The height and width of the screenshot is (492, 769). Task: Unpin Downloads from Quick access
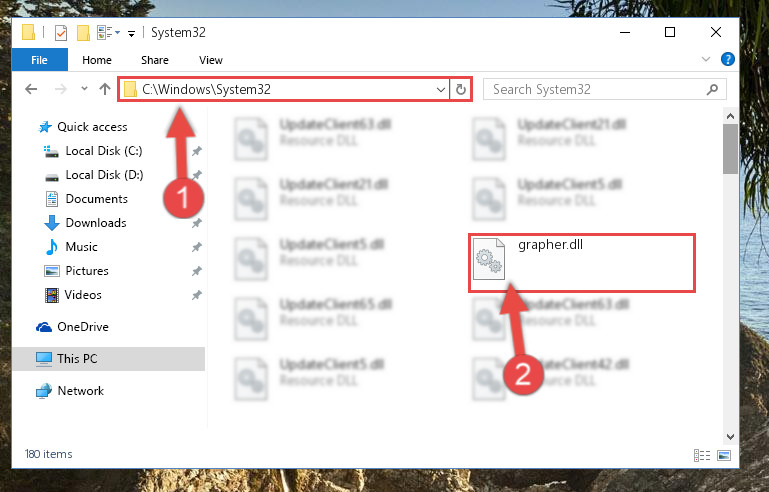click(197, 223)
